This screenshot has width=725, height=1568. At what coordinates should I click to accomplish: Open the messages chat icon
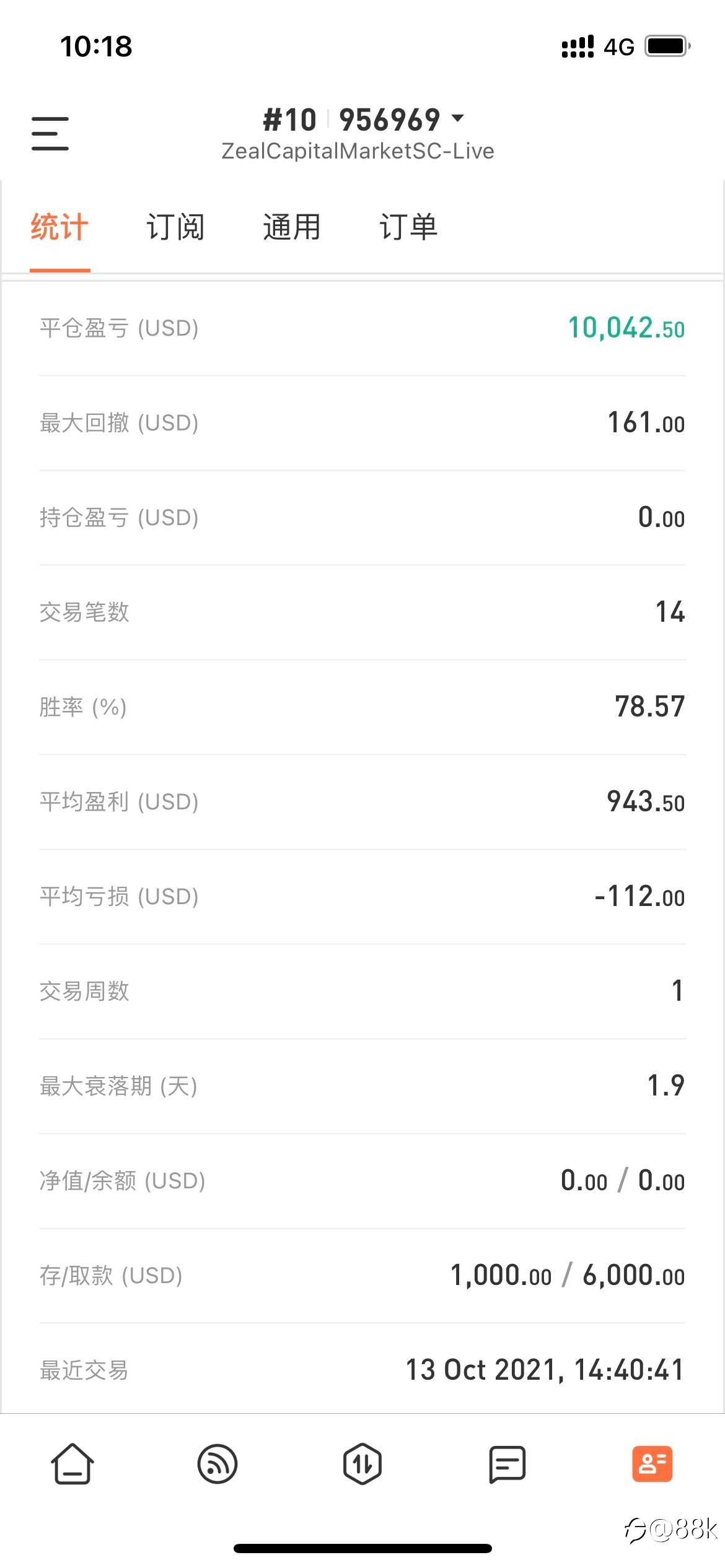click(x=507, y=1464)
